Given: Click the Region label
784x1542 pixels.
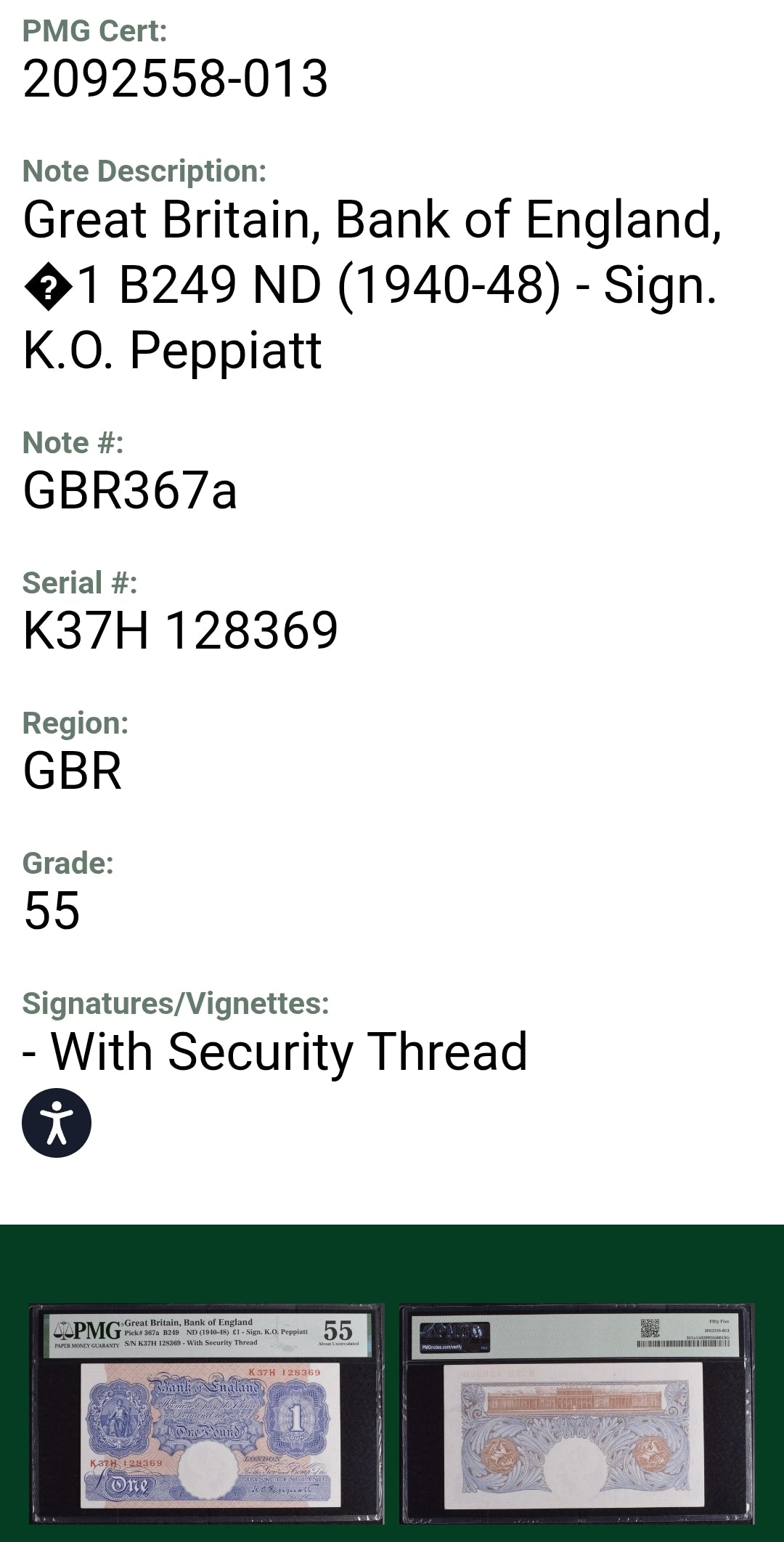Looking at the screenshot, I should click(x=75, y=723).
